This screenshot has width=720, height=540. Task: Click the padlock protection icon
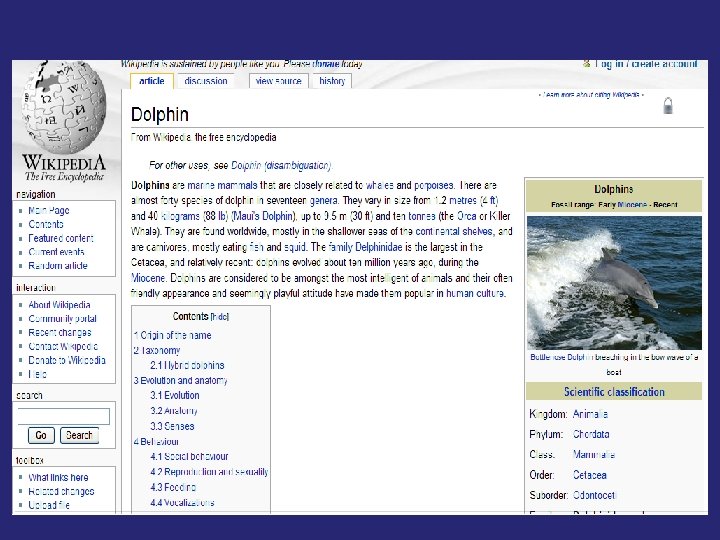tap(668, 106)
